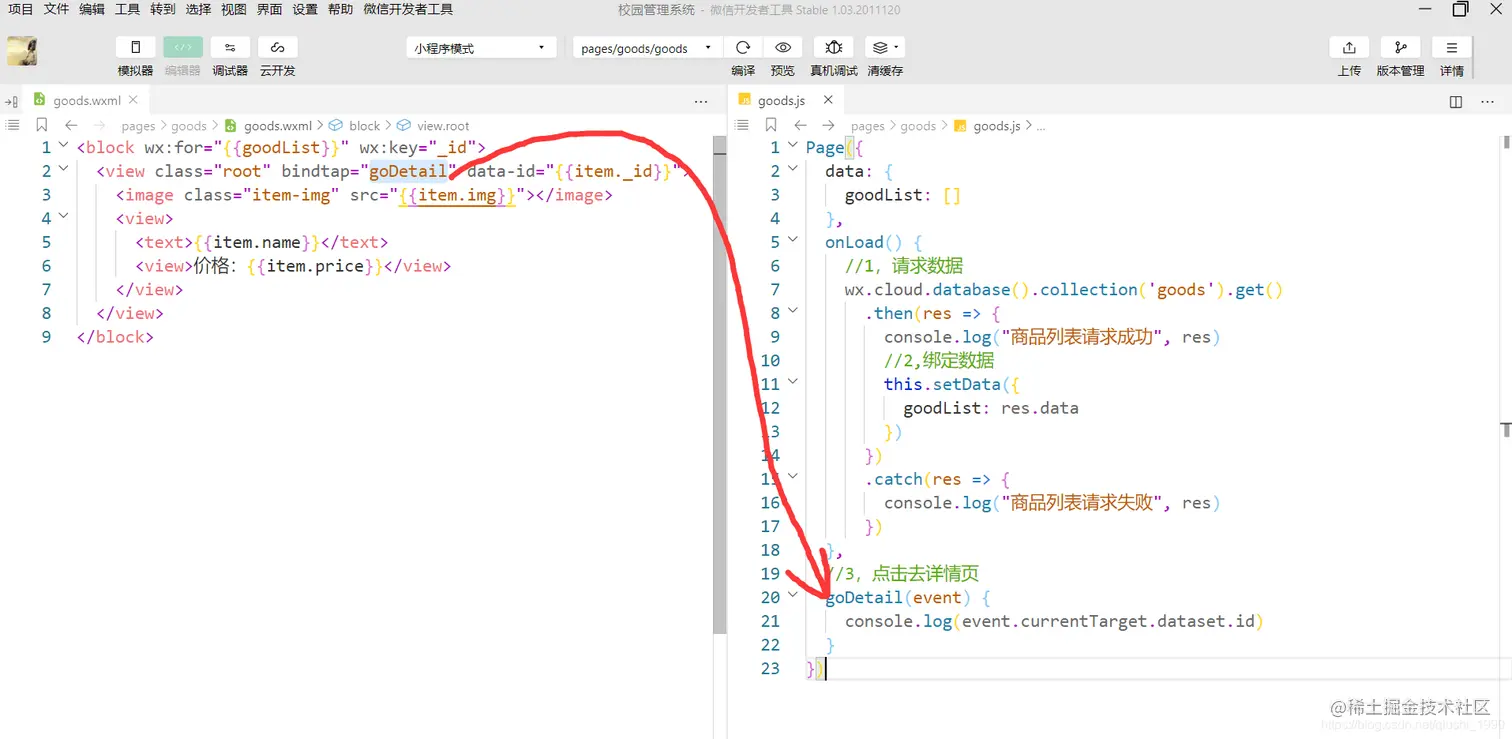Image resolution: width=1512 pixels, height=739 pixels.
Task: Navigate back in right editor
Action: [x=800, y=125]
